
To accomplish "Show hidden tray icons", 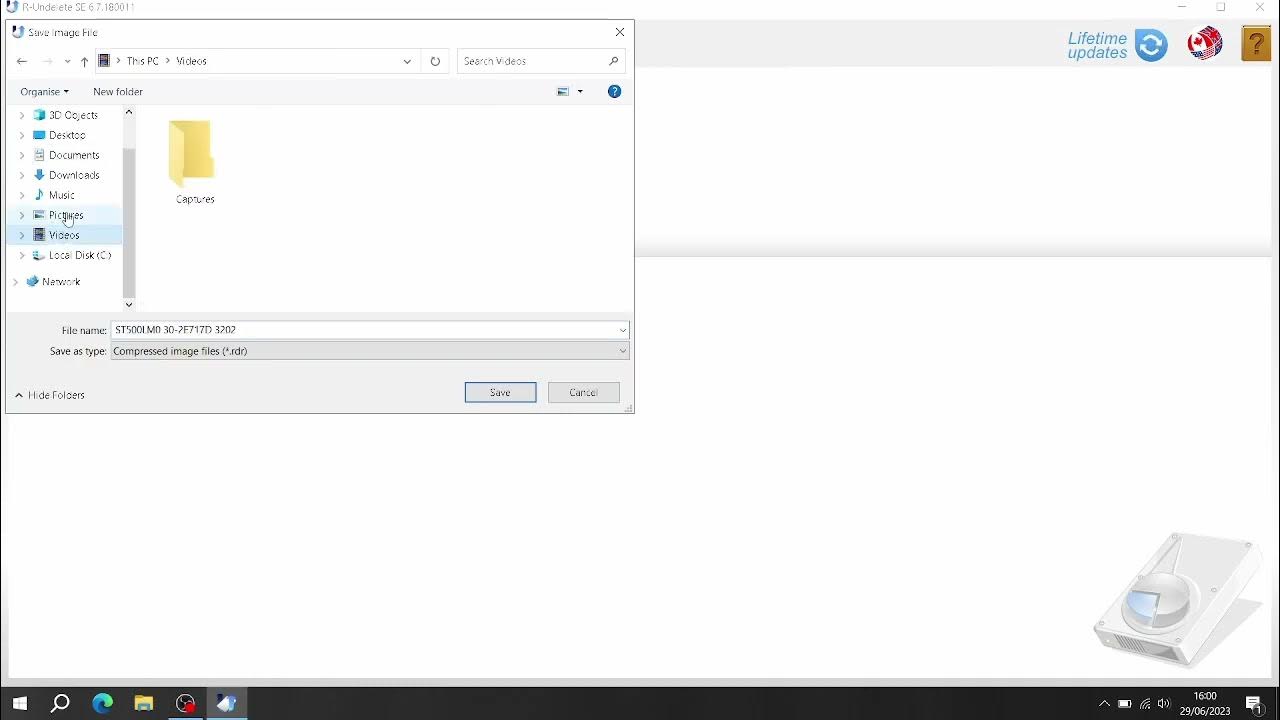I will click(1104, 703).
